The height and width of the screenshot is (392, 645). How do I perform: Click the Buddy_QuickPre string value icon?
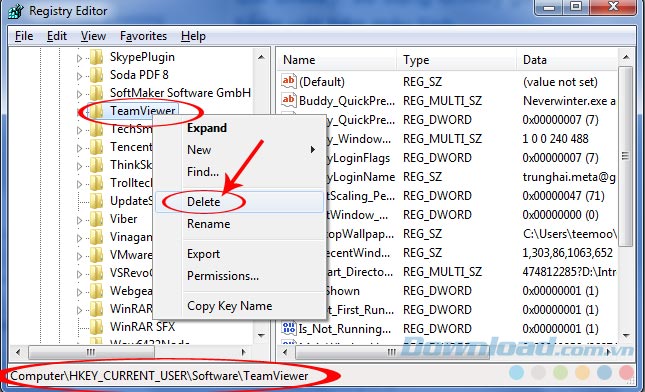click(x=288, y=100)
